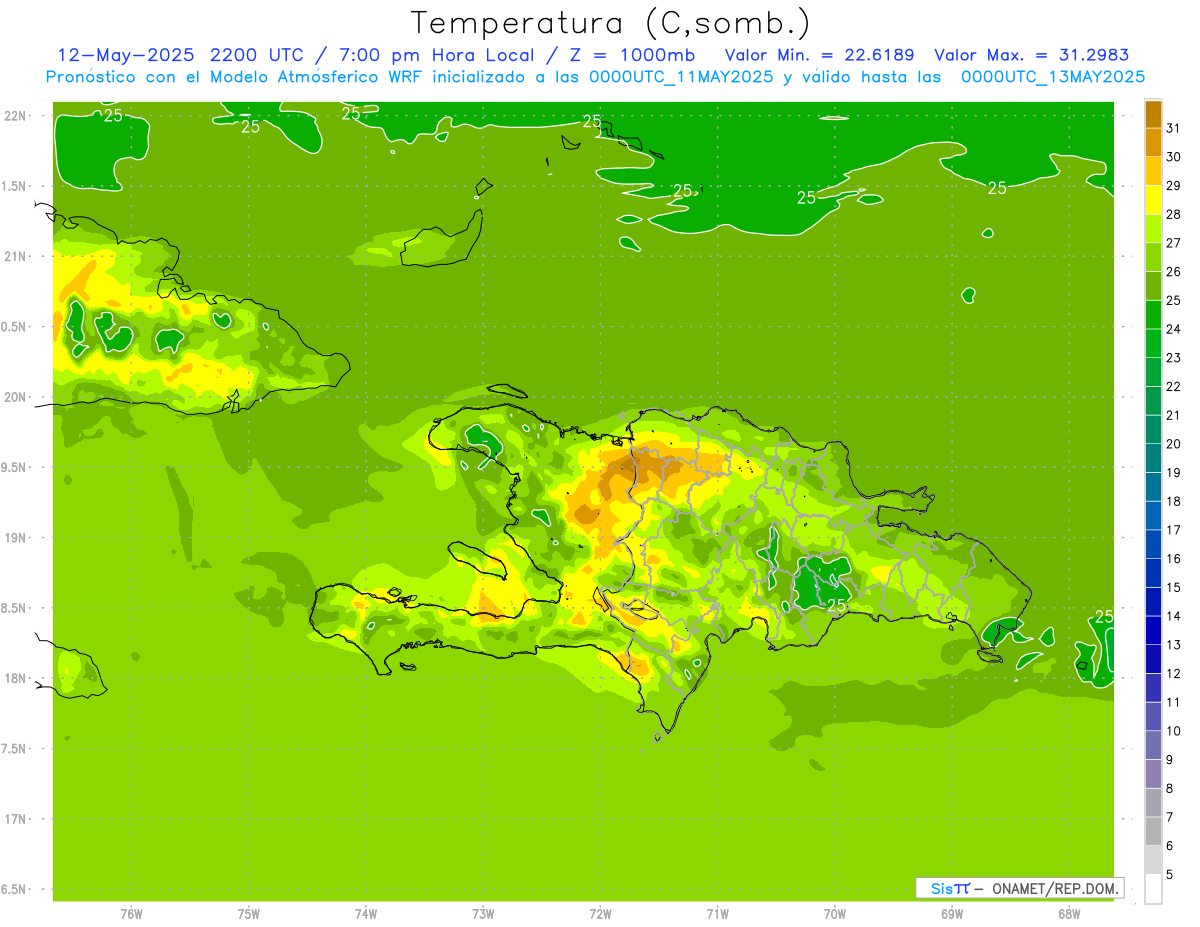Click the dark blue legend swatch between 13 and 14
The height and width of the screenshot is (927, 1200).
[1153, 630]
